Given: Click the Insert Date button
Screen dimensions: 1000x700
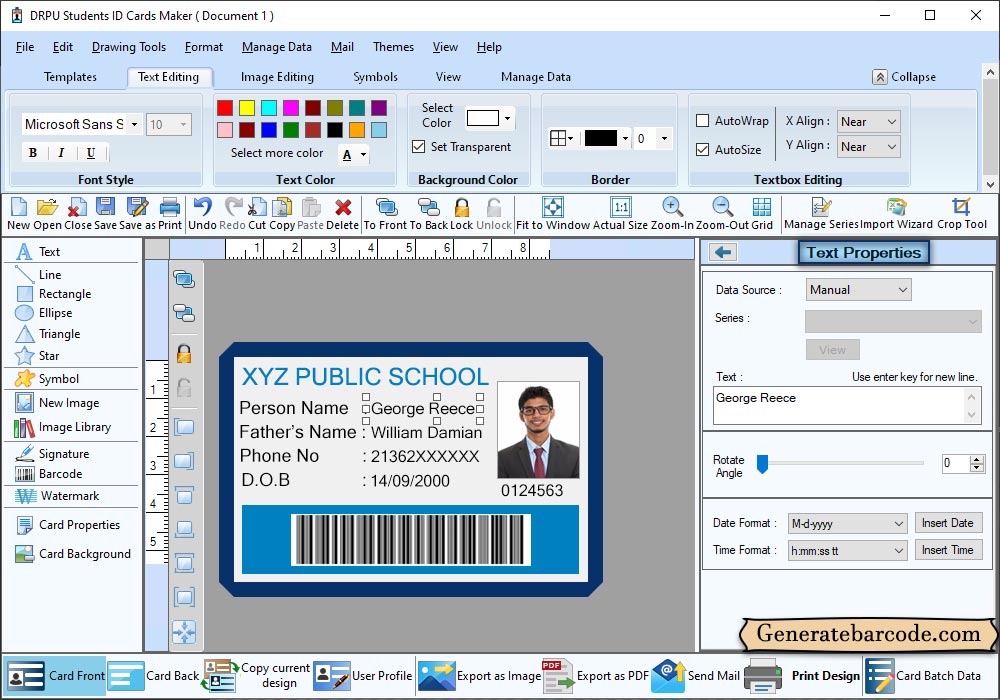Looking at the screenshot, I should [948, 523].
